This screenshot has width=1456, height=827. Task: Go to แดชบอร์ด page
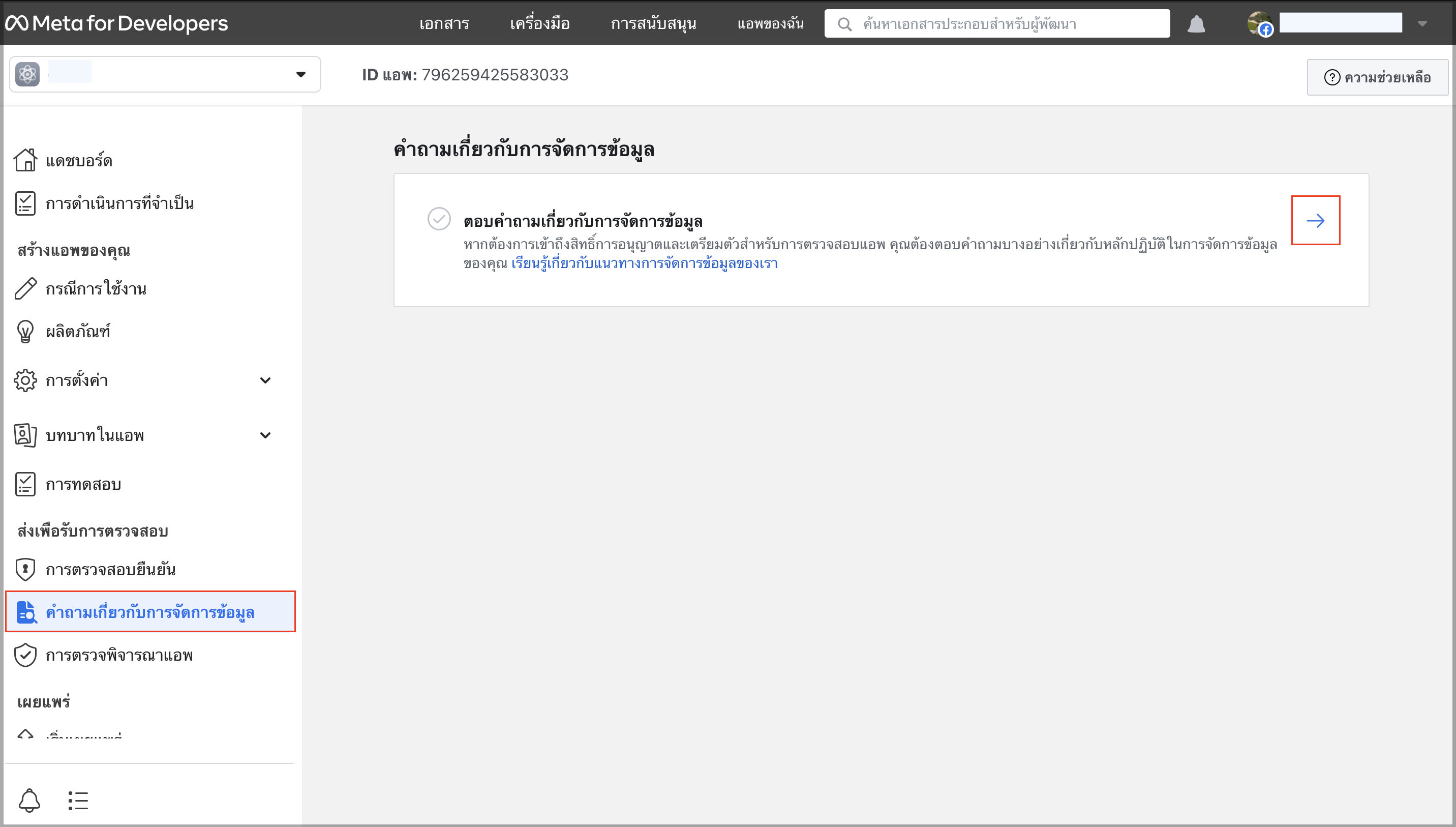tap(78, 161)
